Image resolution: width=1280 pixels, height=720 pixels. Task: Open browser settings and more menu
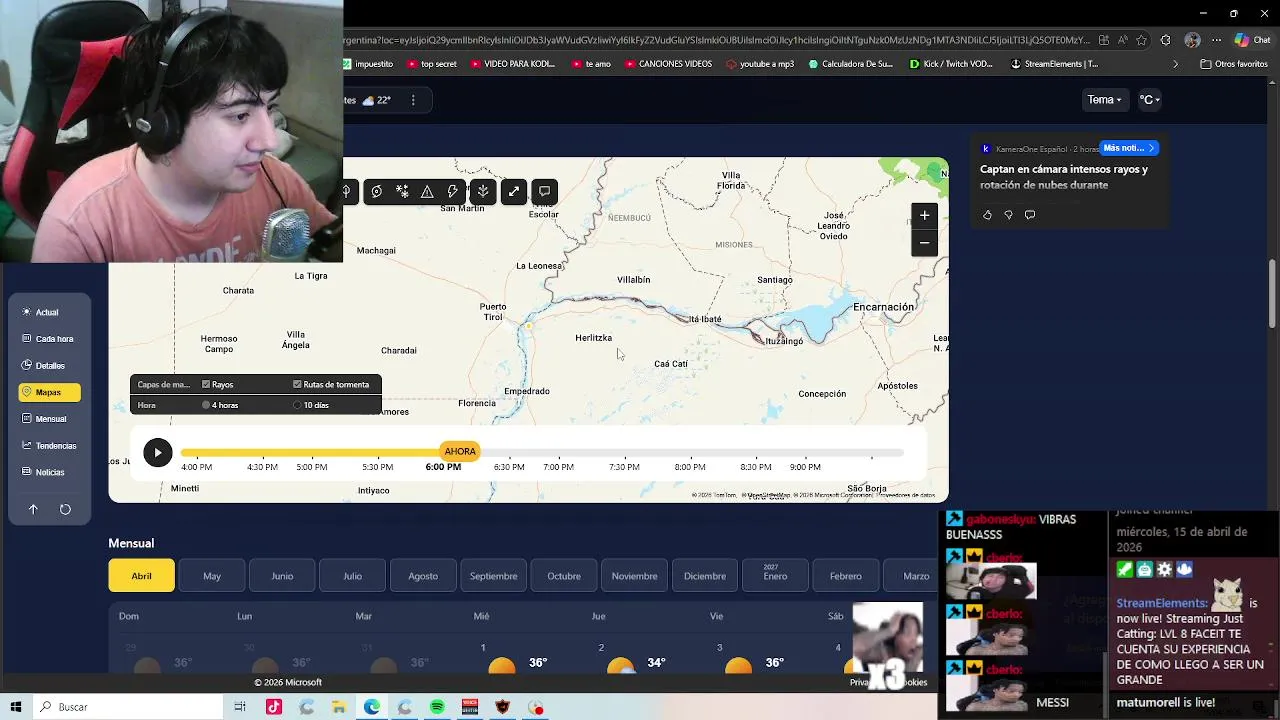click(x=1217, y=40)
